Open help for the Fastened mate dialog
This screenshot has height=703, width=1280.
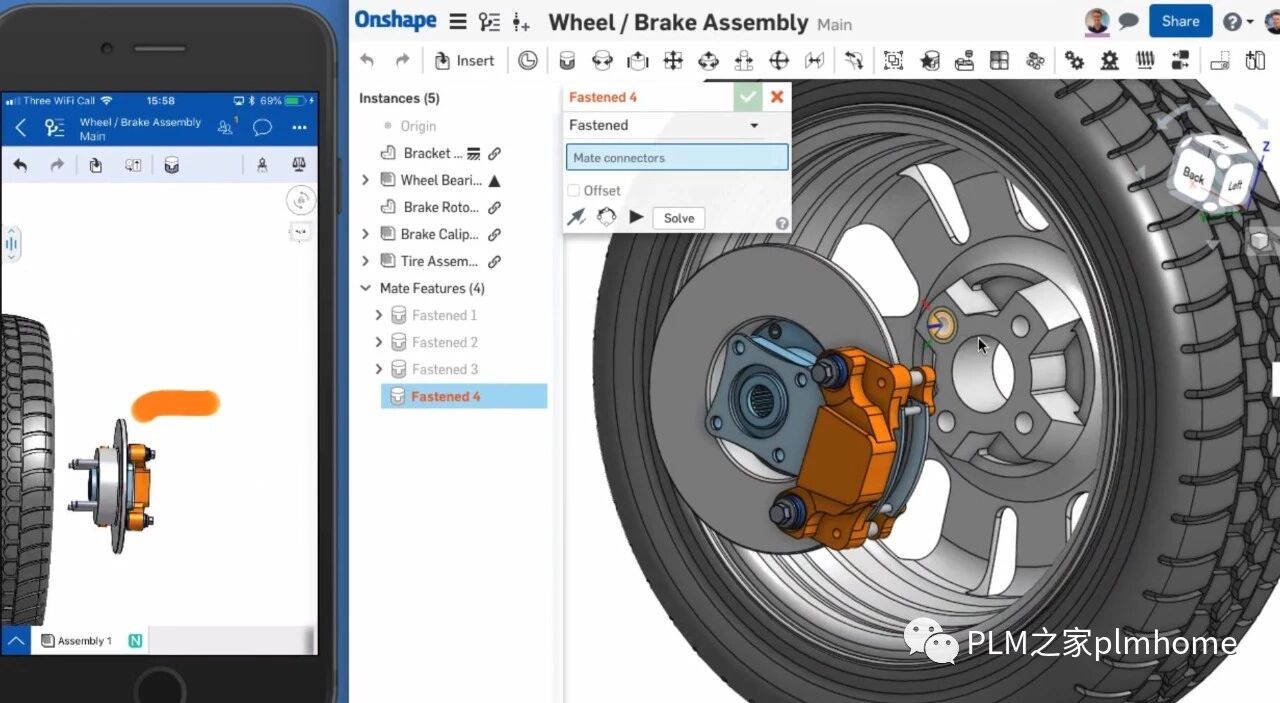782,224
